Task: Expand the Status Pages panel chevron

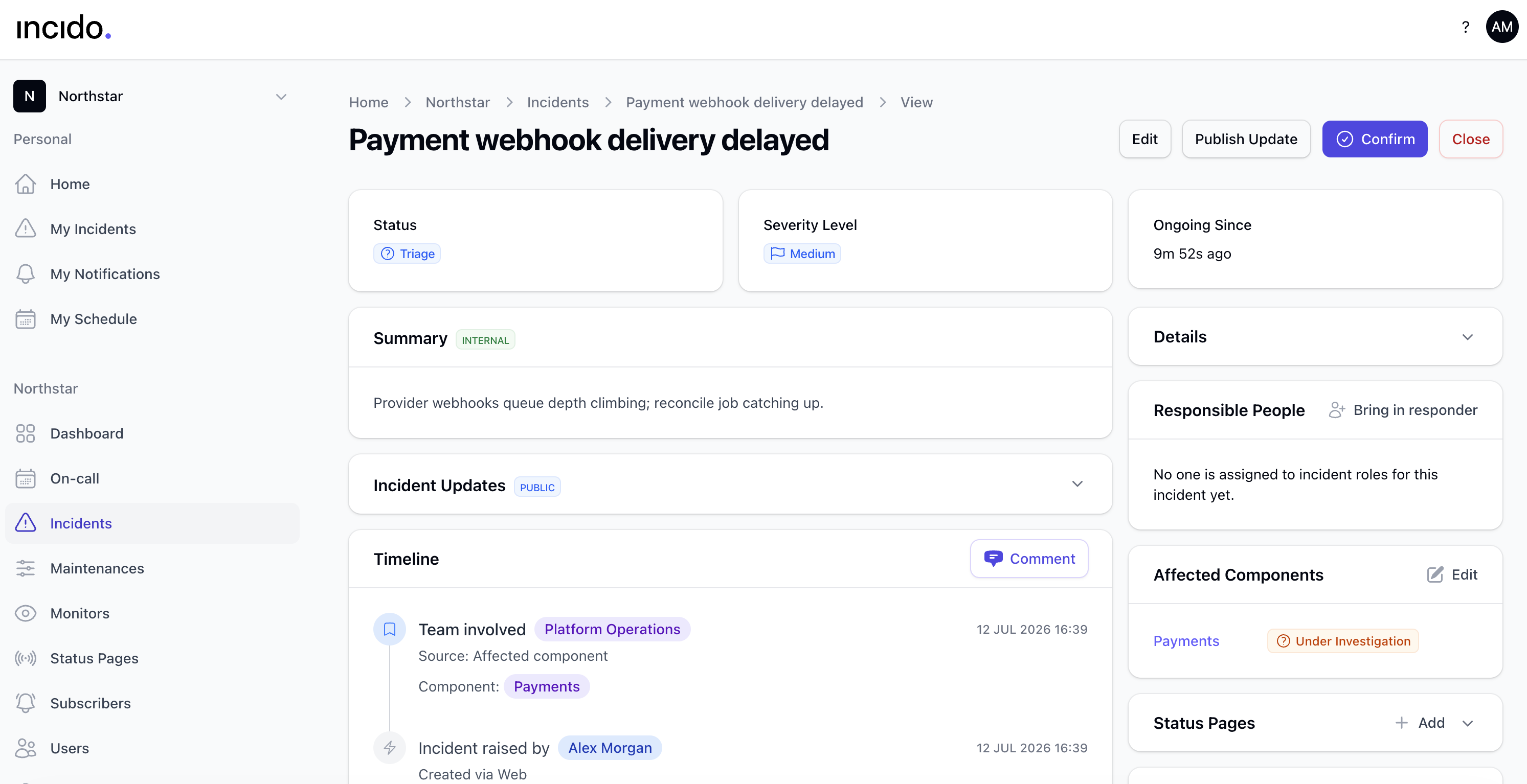Action: click(x=1468, y=723)
